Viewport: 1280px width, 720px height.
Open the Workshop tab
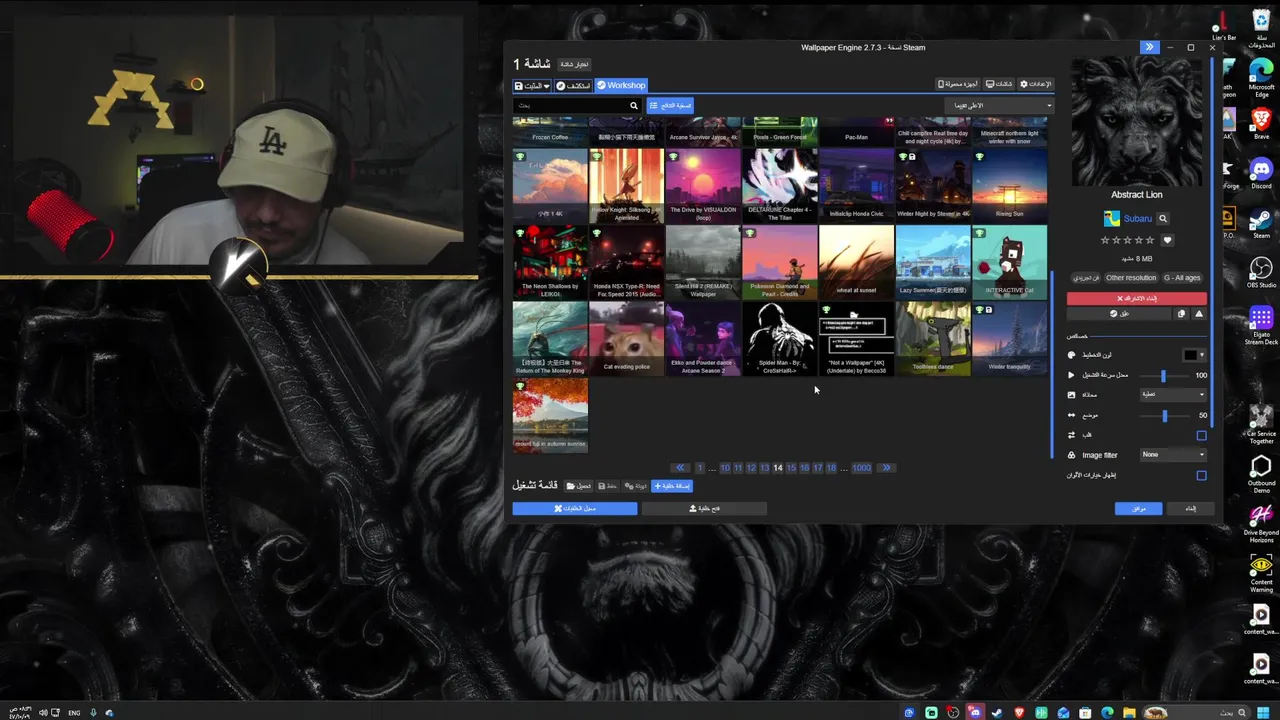click(x=622, y=85)
